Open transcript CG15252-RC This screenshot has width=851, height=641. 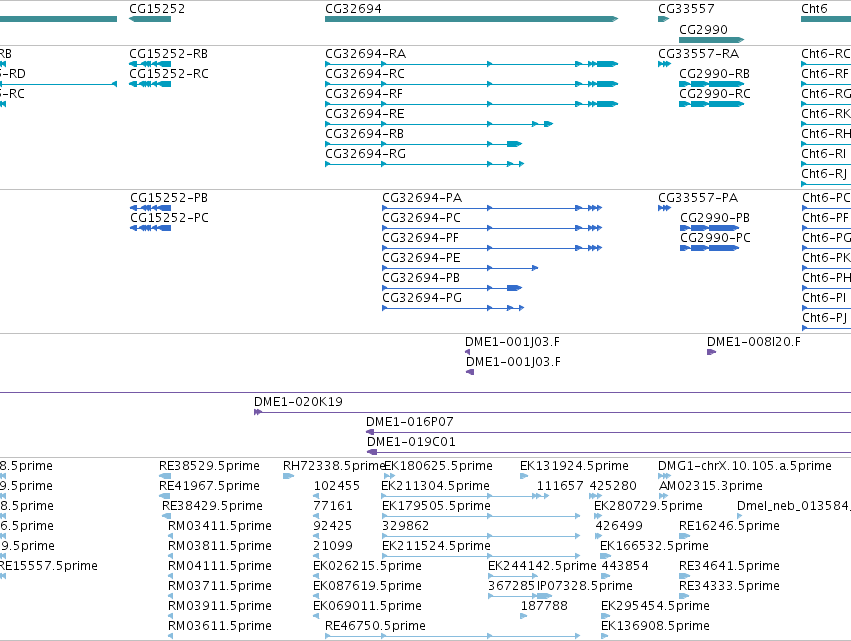click(x=169, y=74)
